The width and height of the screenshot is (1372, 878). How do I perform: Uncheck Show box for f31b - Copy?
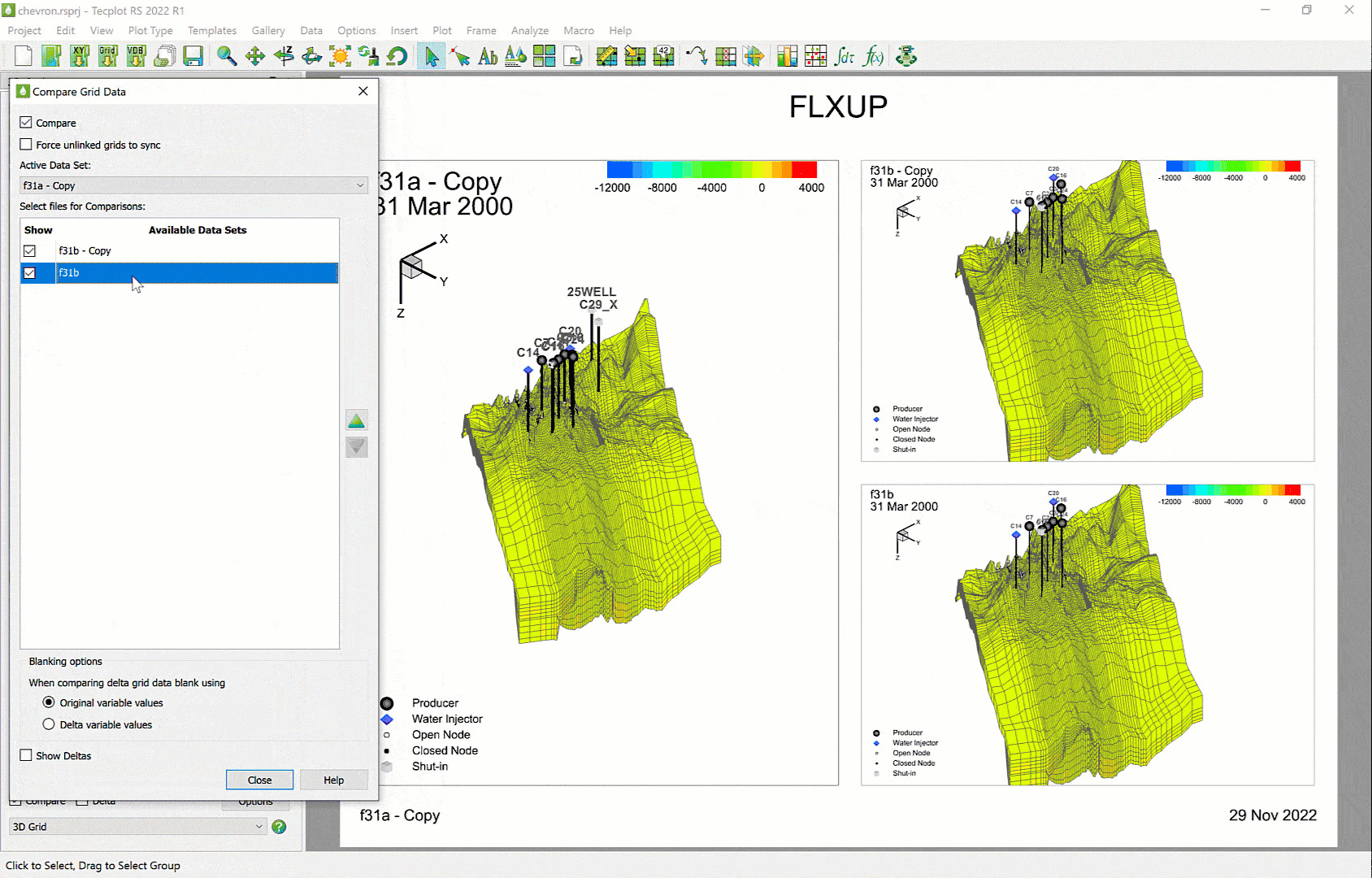(30, 251)
